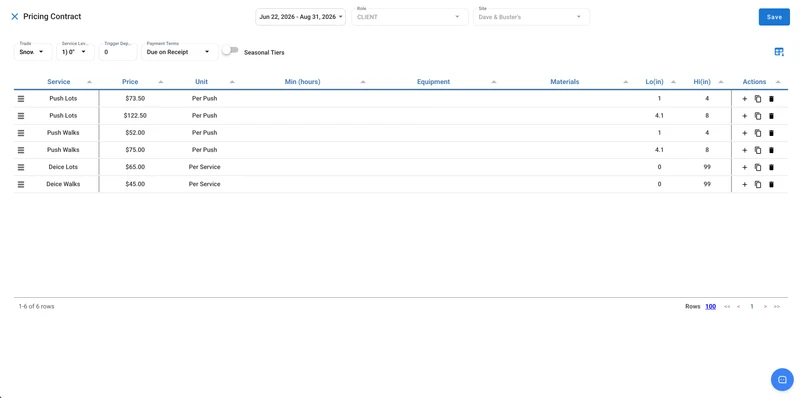The width and height of the screenshot is (800, 398).
Task: Click the Deice Walks service cell
Action: [x=63, y=184]
